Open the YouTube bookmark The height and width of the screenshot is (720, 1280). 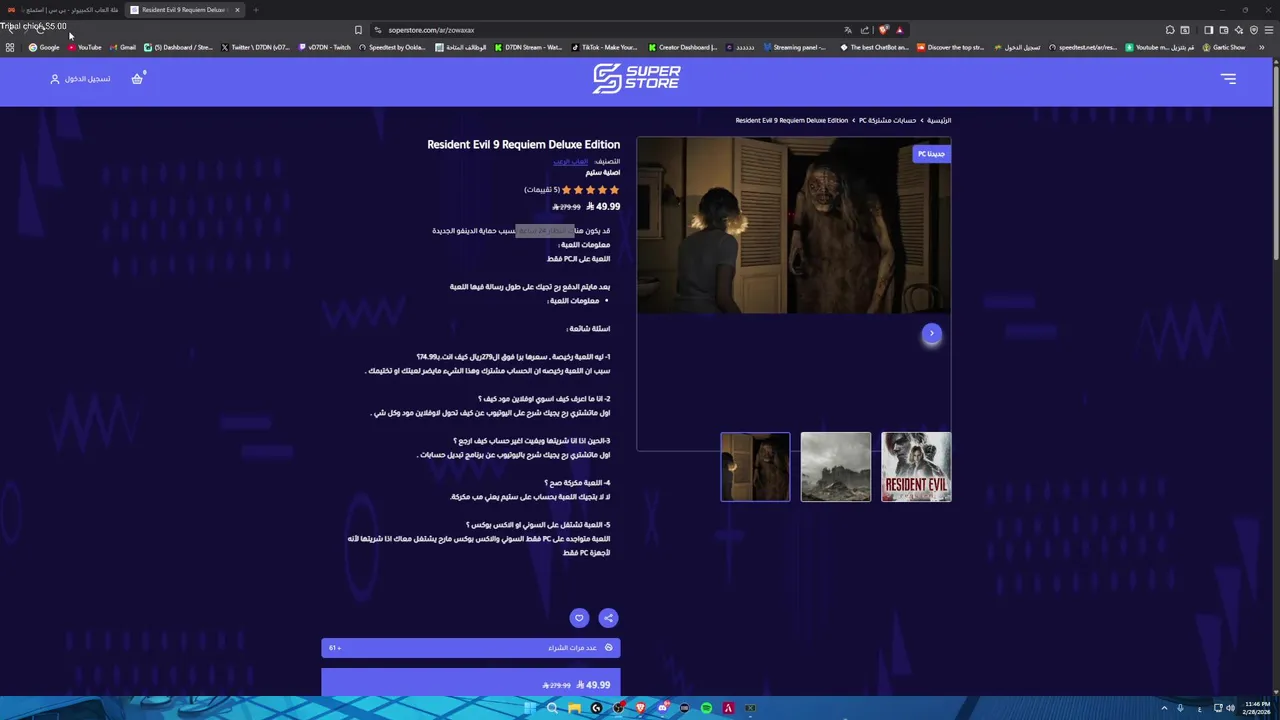[85, 47]
